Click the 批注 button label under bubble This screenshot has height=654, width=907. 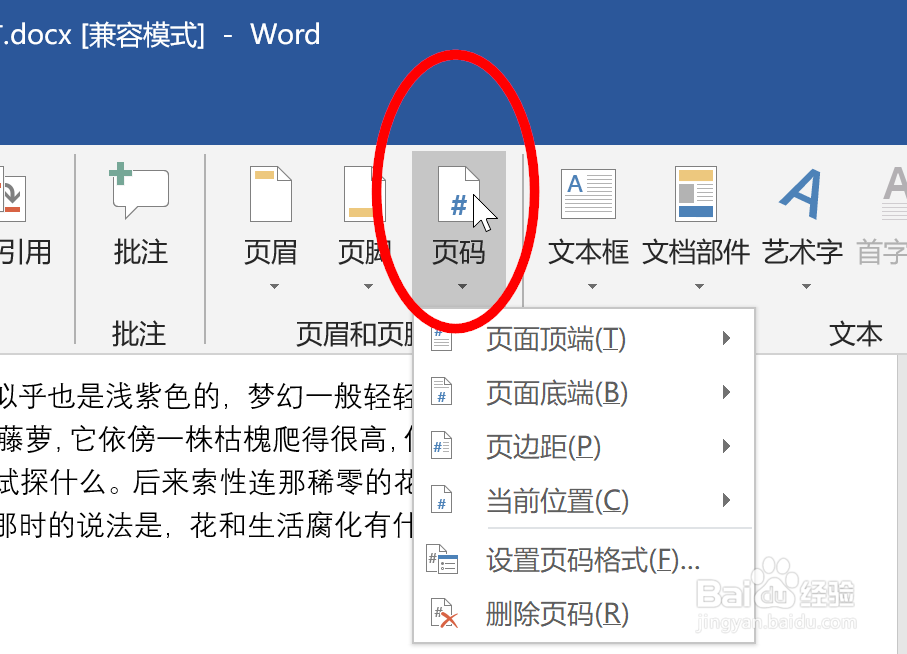pos(141,253)
